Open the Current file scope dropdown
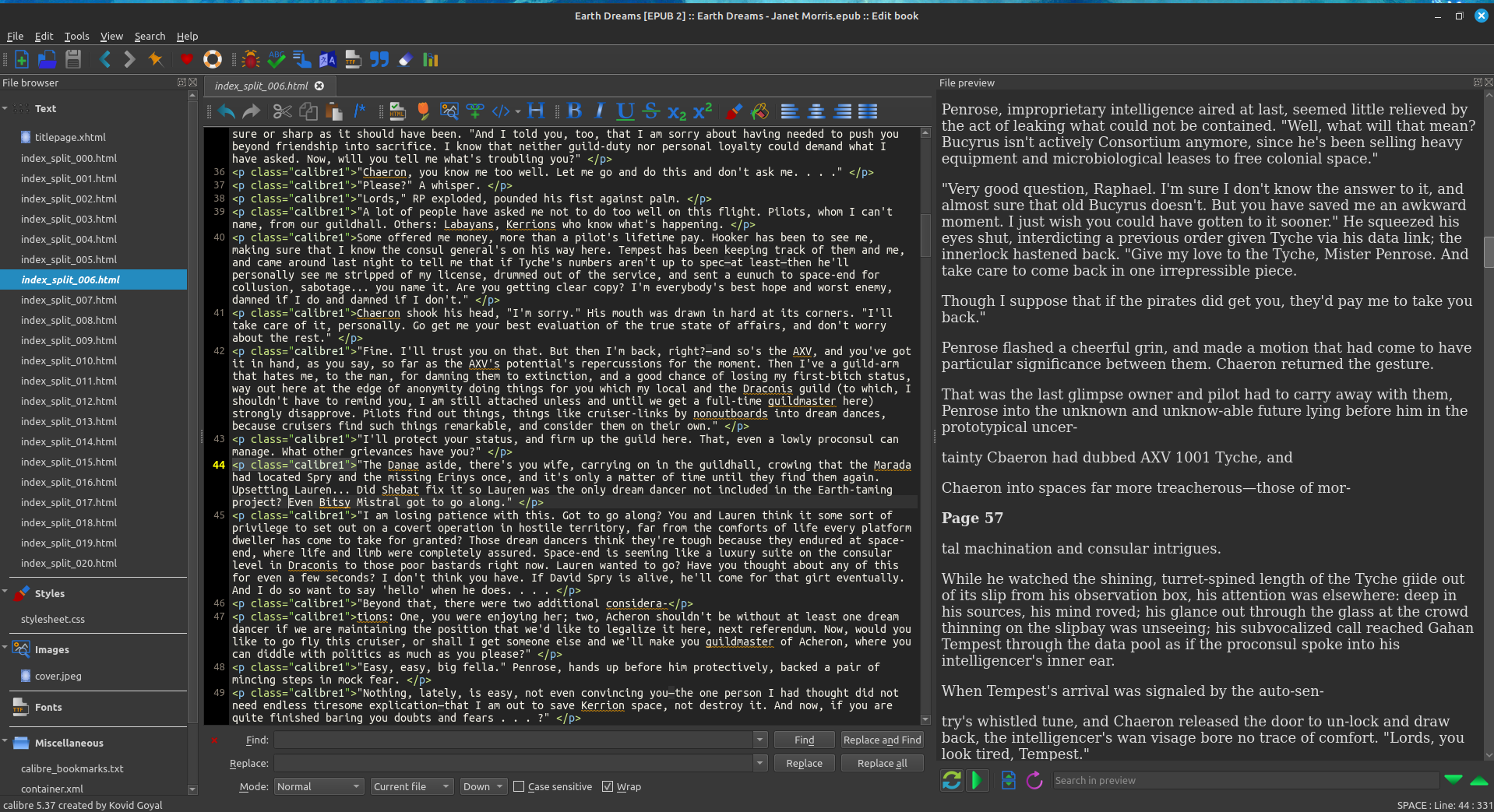 coord(411,786)
